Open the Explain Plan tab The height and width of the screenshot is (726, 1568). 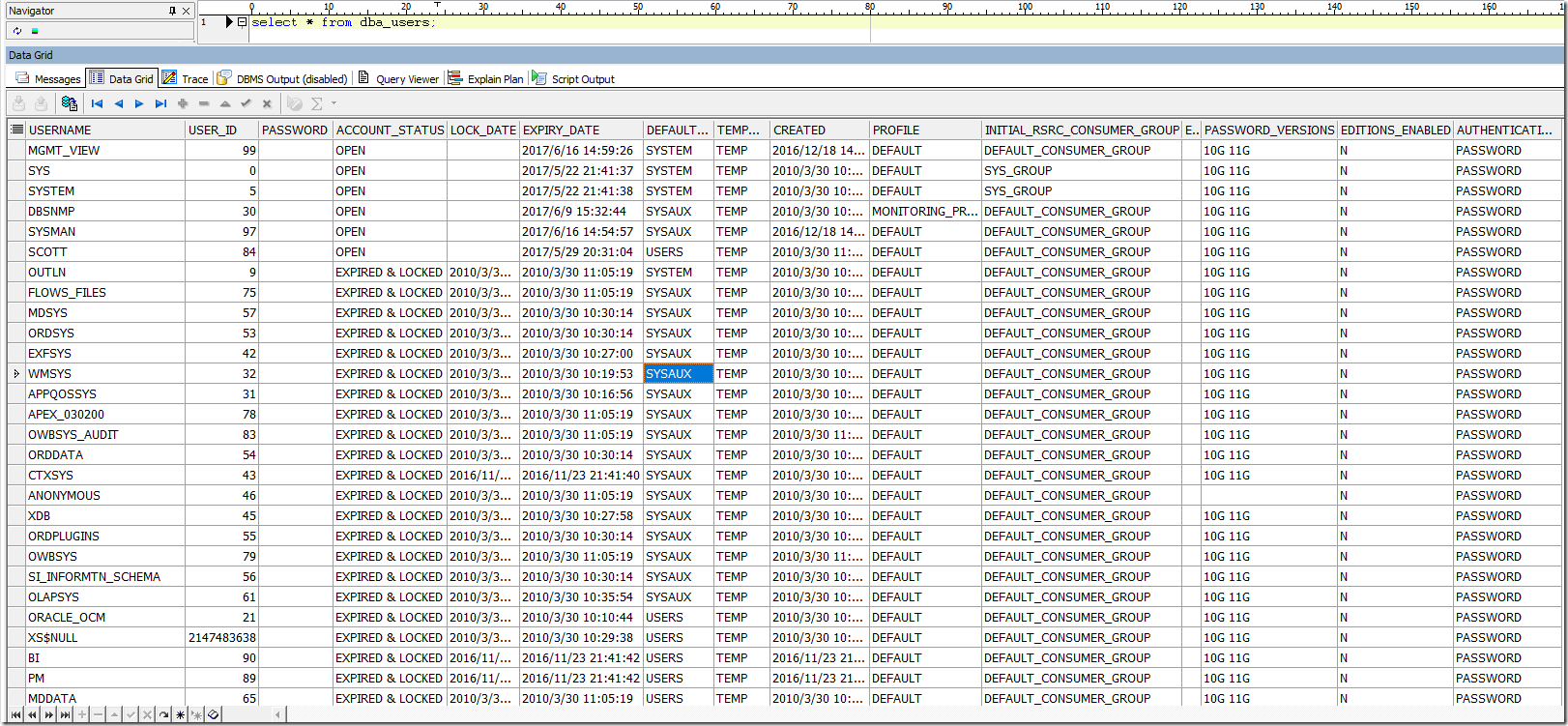tap(486, 78)
